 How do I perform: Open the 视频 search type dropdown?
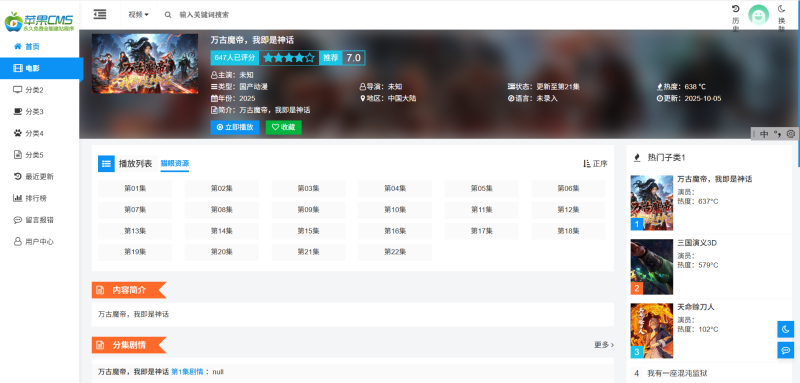pos(138,15)
